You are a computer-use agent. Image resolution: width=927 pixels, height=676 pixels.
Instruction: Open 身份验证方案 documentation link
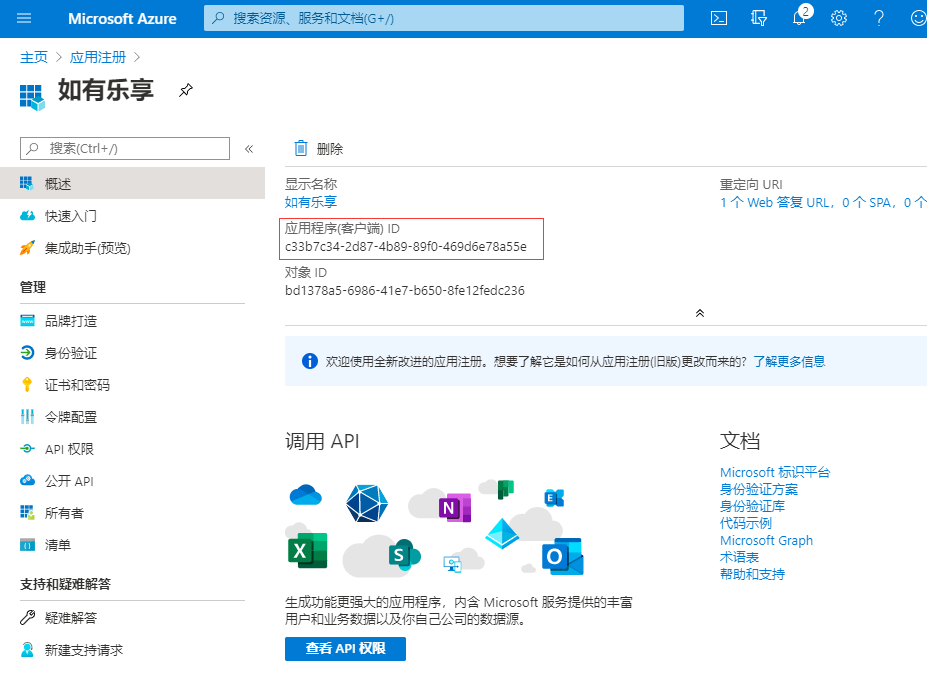759,489
